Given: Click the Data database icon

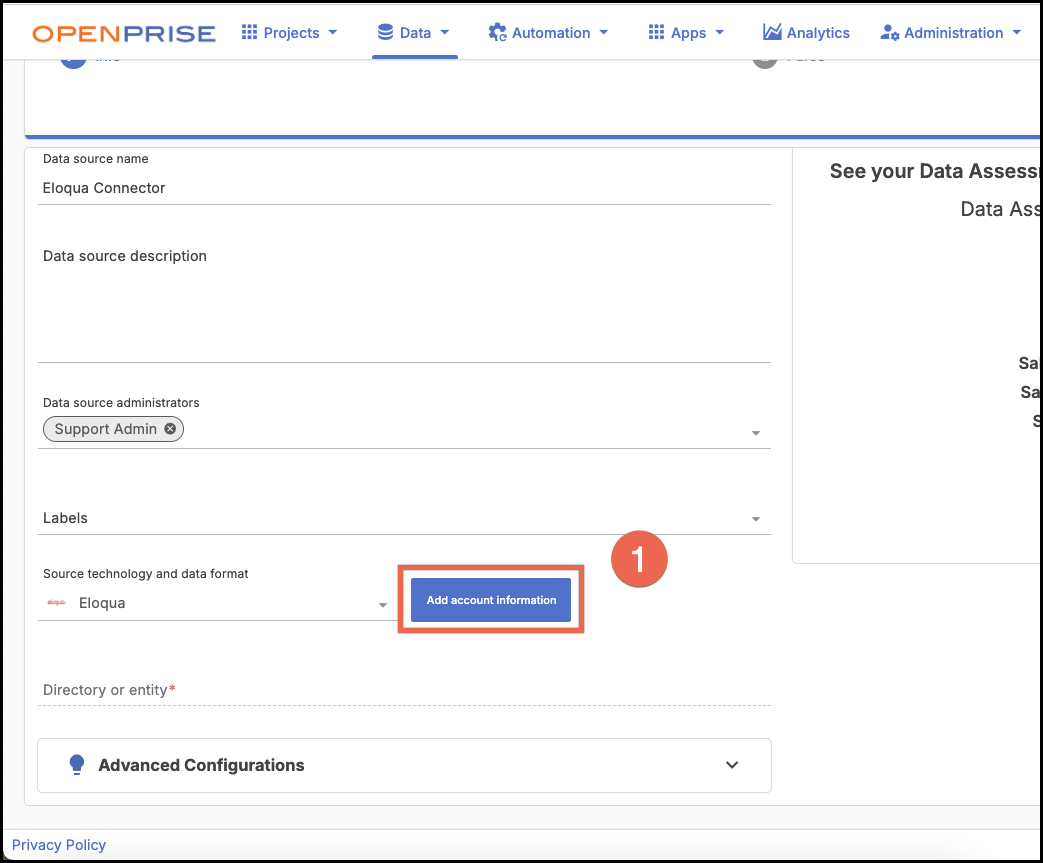Looking at the screenshot, I should tap(385, 32).
